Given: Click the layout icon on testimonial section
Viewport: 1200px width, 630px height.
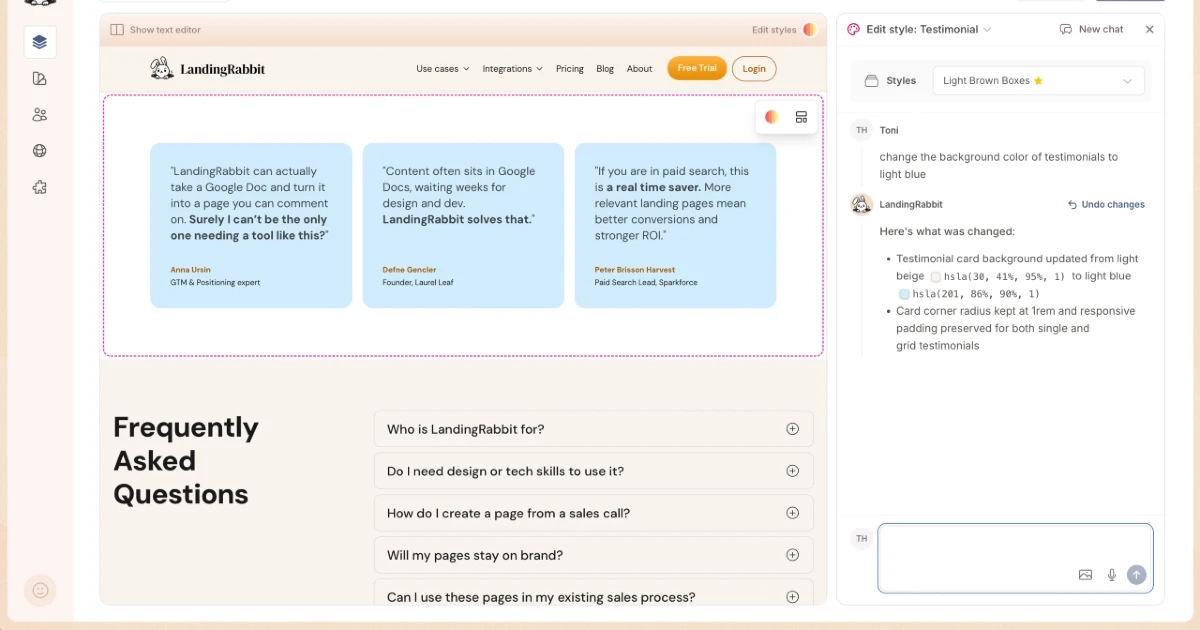Looking at the screenshot, I should pos(801,117).
